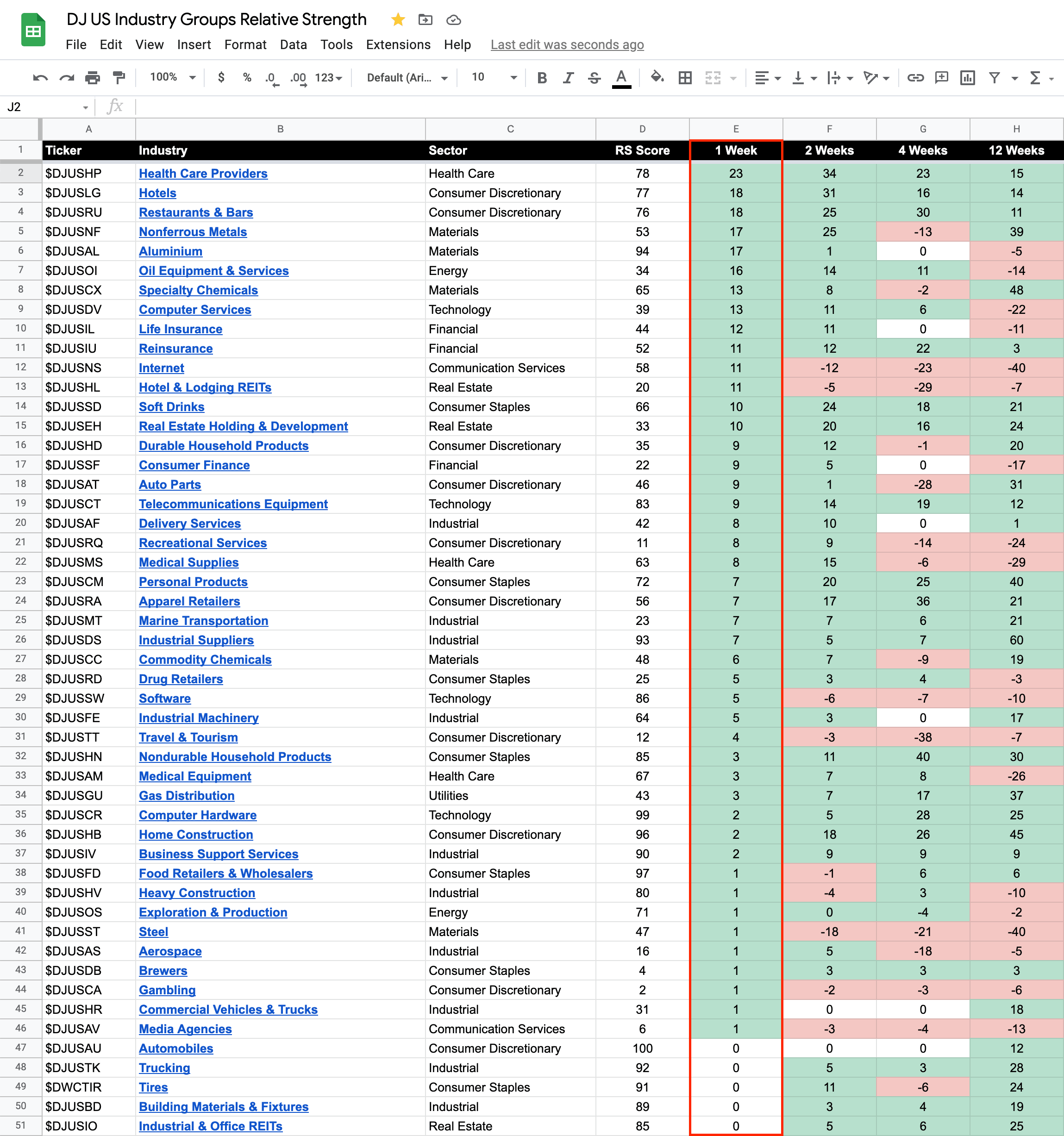The height and width of the screenshot is (1136, 1064).
Task: Open the Extensions menu
Action: tap(398, 44)
